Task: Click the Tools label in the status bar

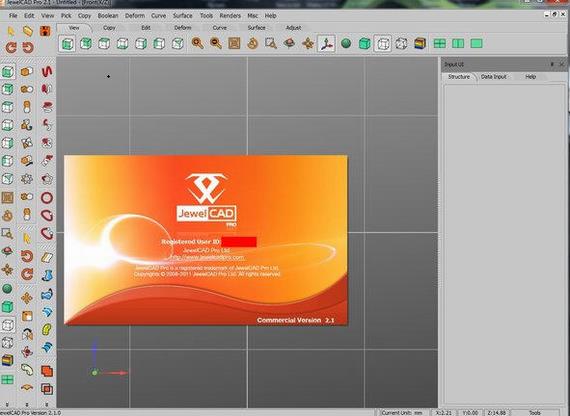Action: 535,413
